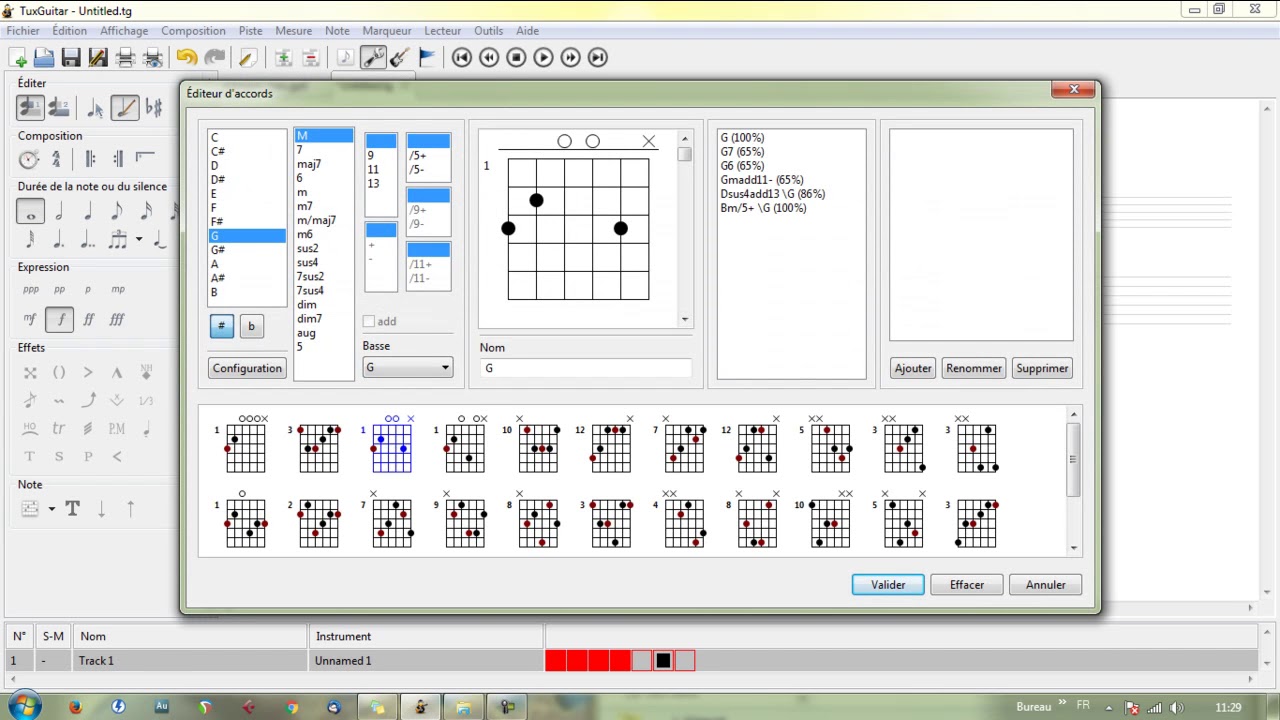
Task: Select chord type maj7
Action: click(323, 164)
